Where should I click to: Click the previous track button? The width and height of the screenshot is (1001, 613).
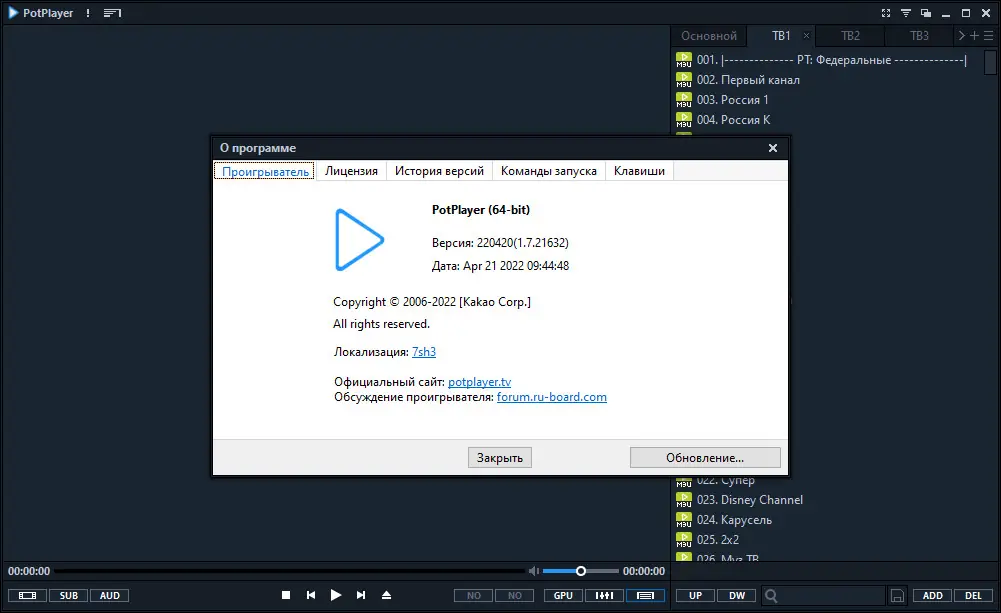click(x=311, y=595)
